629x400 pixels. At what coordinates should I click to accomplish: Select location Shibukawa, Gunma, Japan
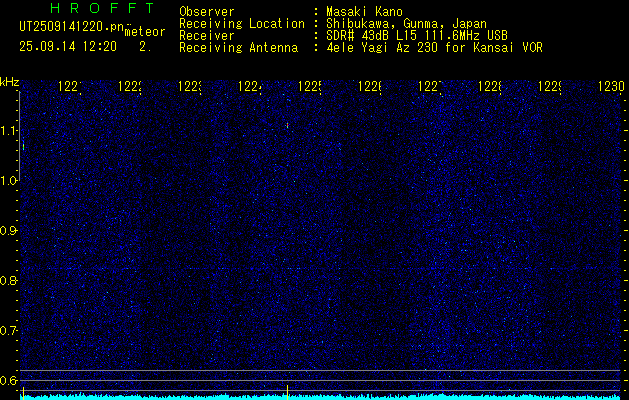pos(406,24)
